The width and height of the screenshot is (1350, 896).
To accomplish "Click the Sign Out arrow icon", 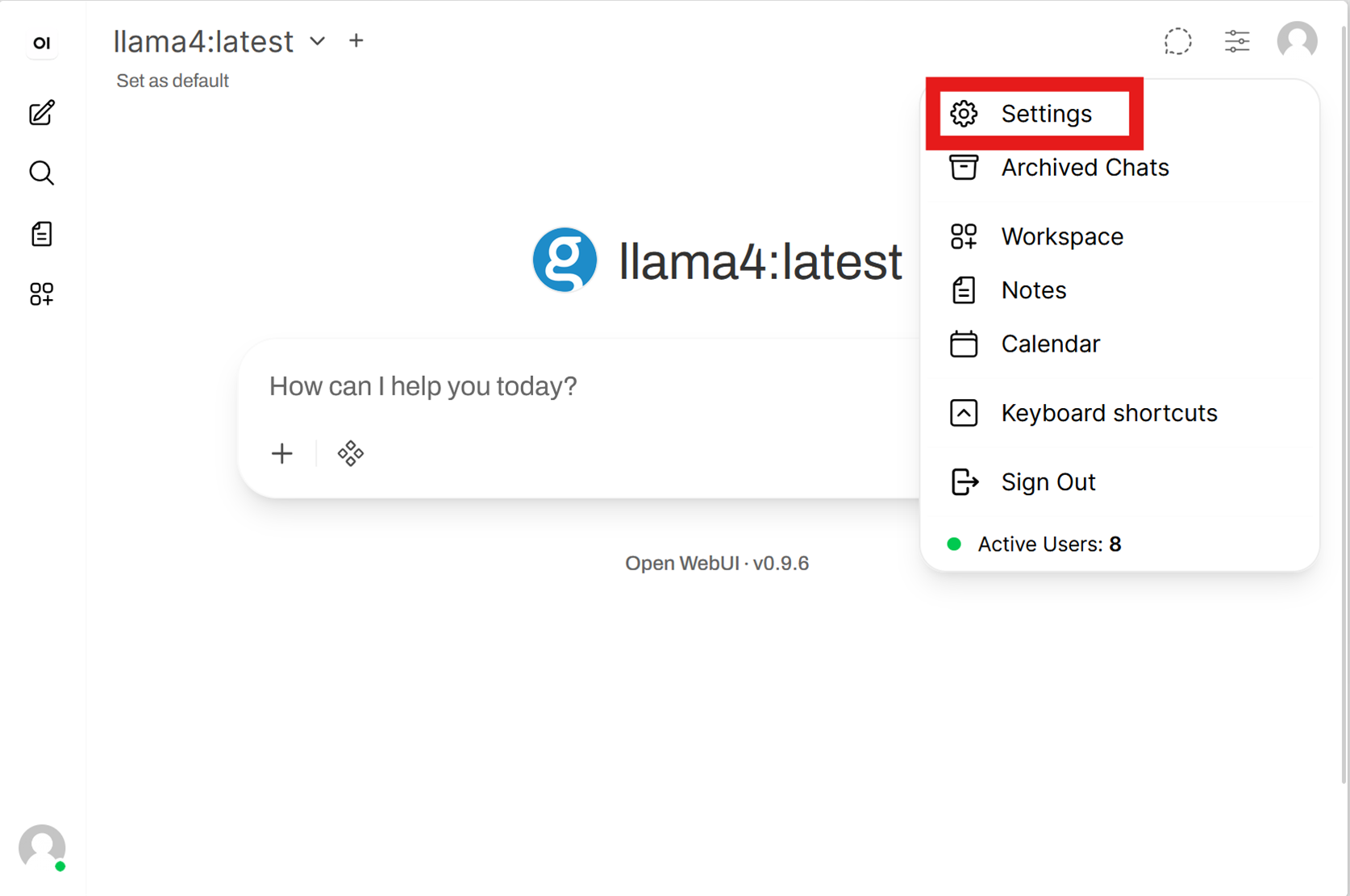I will point(965,482).
